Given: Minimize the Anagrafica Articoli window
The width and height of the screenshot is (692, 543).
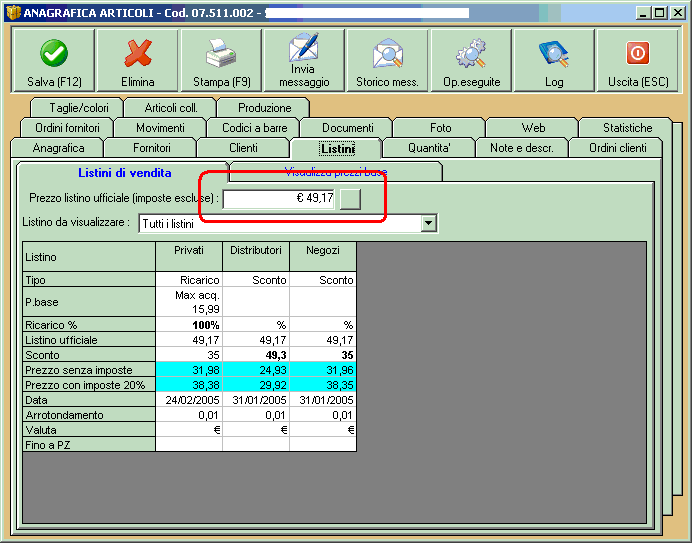Looking at the screenshot, I should pyautogui.click(x=643, y=13).
